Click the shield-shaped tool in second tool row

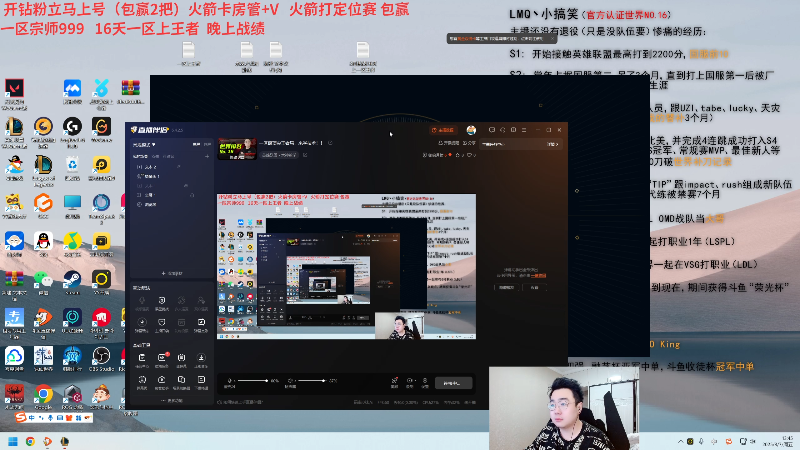tap(162, 322)
